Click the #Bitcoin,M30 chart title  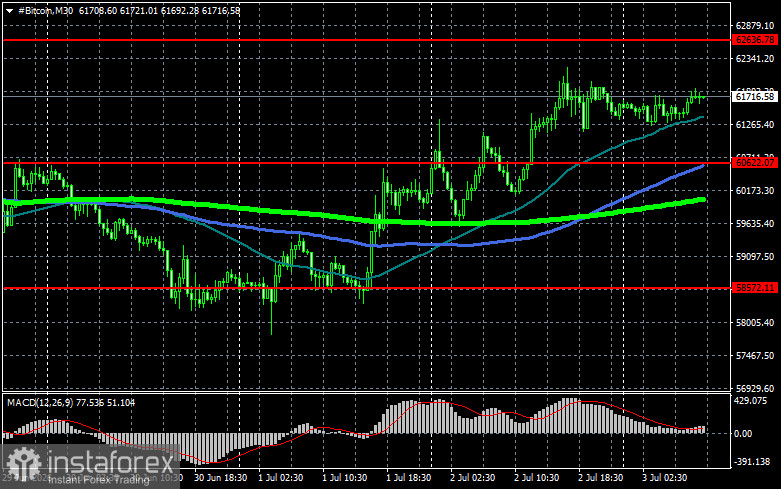coord(46,10)
